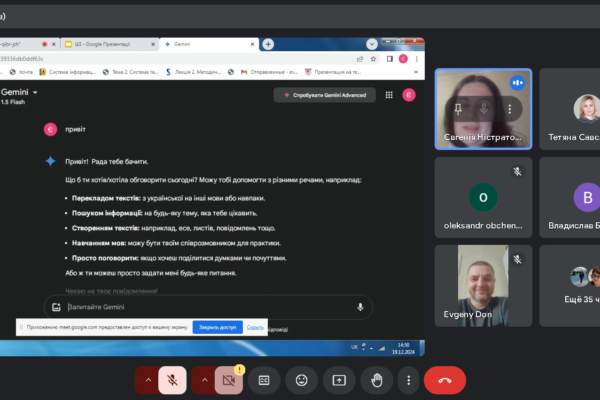Click speaking indicator on Євгенія tile
Viewport: 600px width, 400px height.
(517, 83)
